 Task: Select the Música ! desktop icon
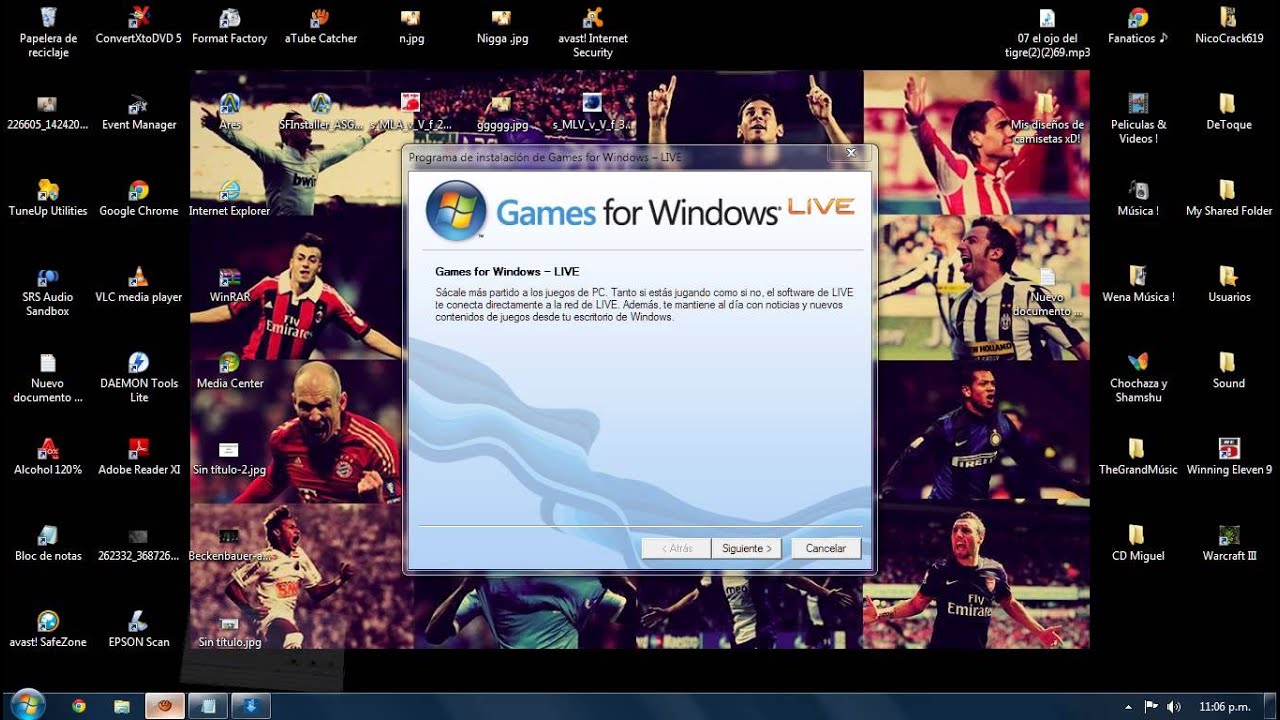tap(1138, 199)
